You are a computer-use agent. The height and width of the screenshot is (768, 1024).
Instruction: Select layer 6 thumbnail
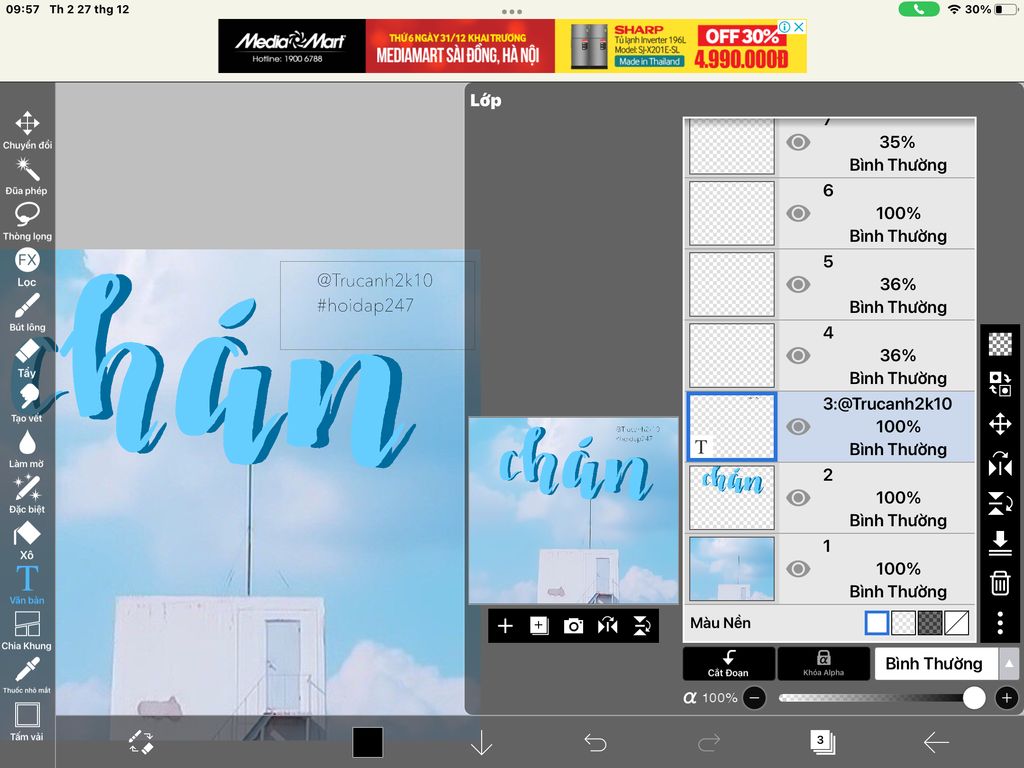click(732, 214)
